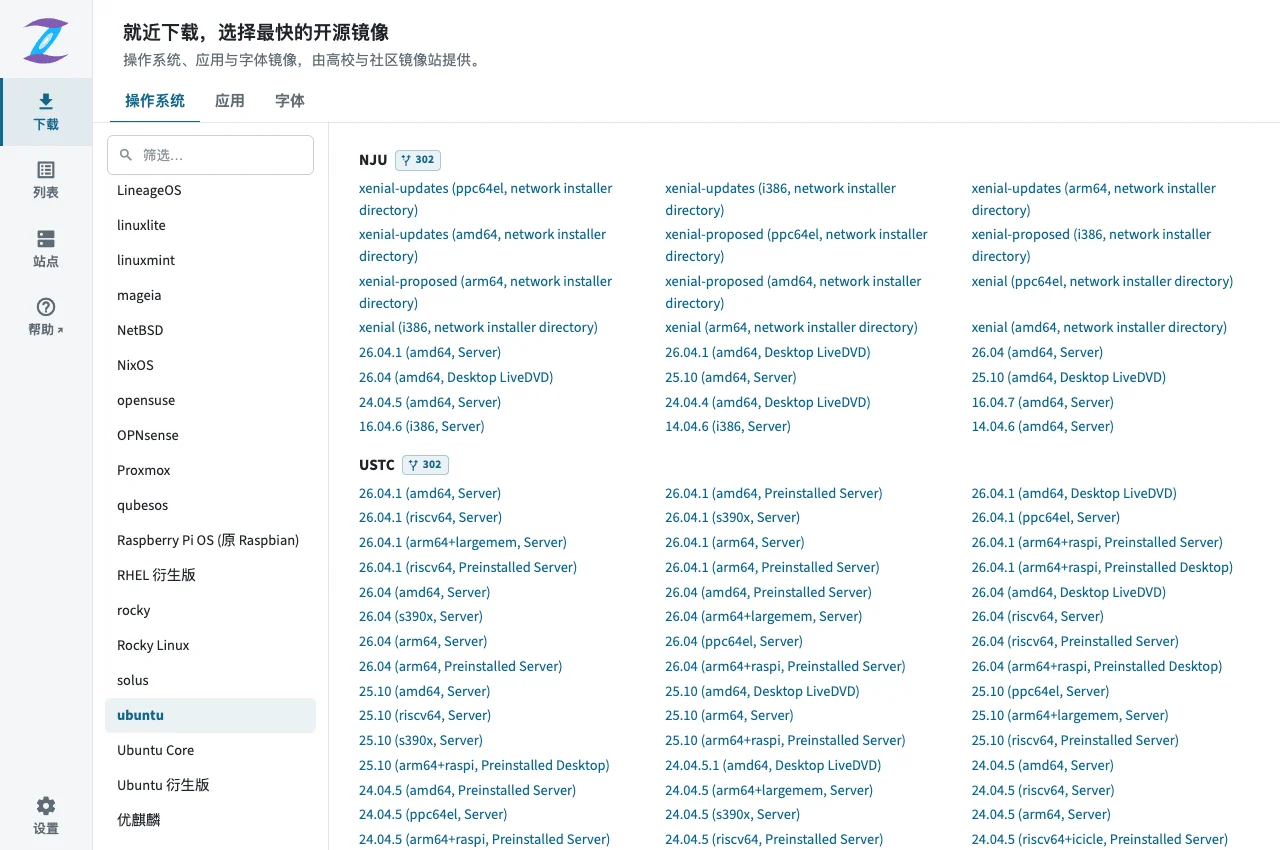1280x850 pixels.
Task: Select Raspberry Pi OS (原 Raspbian) entry
Action: [x=210, y=540]
